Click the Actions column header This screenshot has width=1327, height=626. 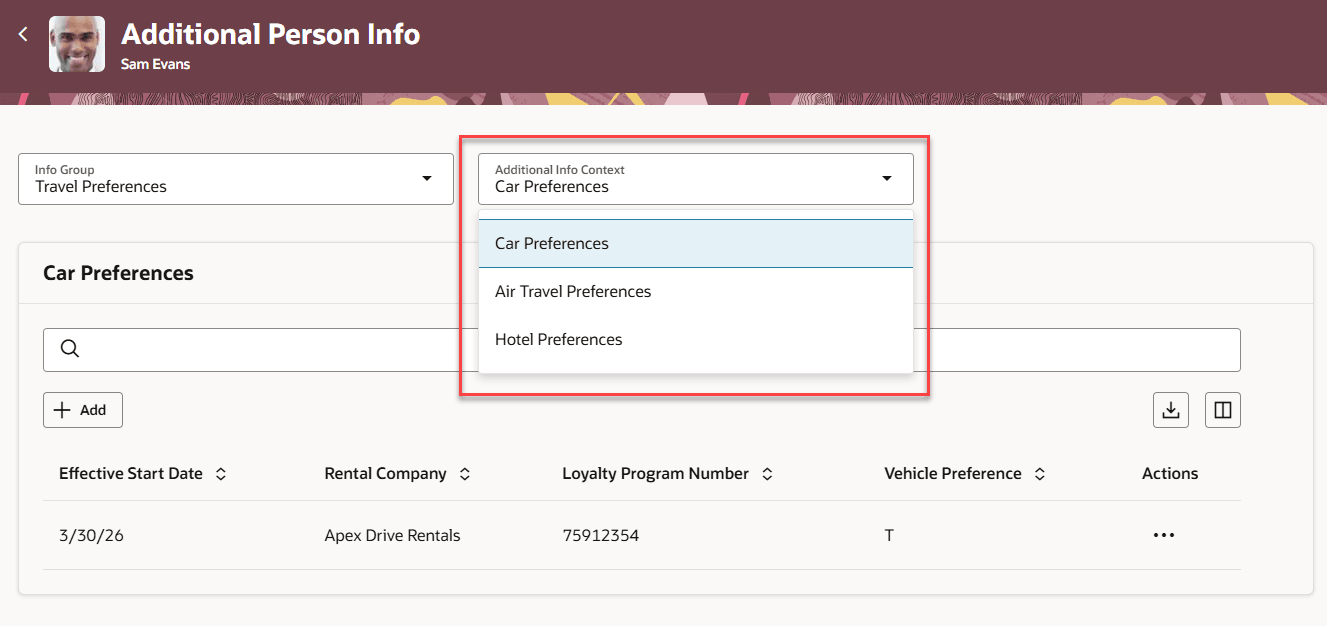[1170, 474]
